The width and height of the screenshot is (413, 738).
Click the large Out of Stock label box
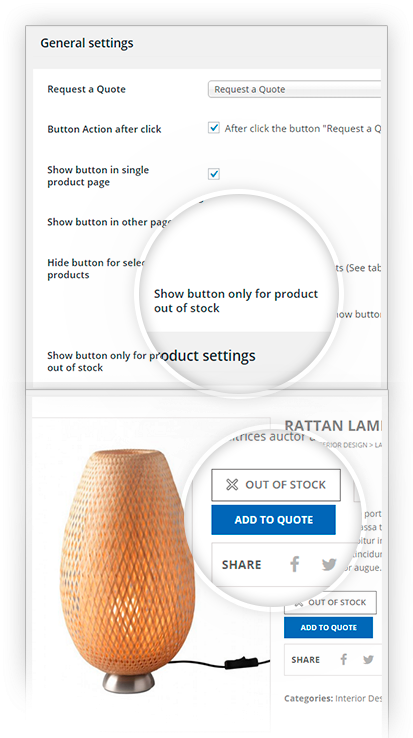[x=276, y=485]
